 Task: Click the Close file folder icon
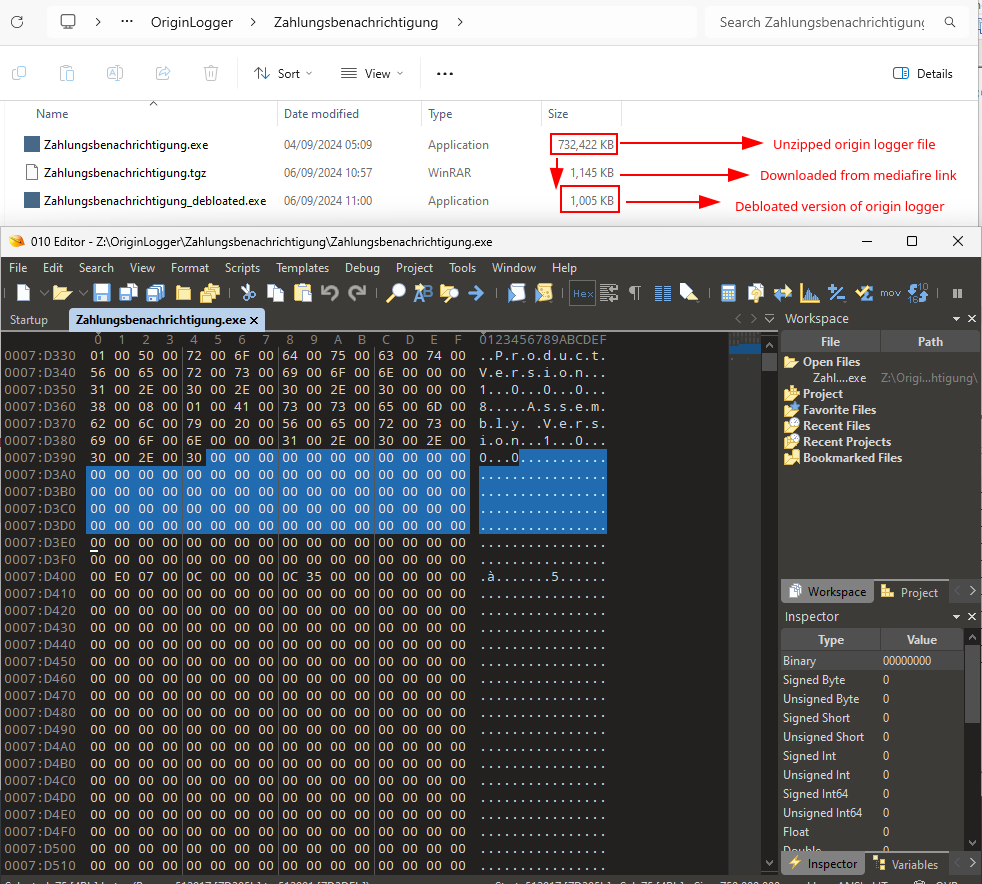click(183, 292)
